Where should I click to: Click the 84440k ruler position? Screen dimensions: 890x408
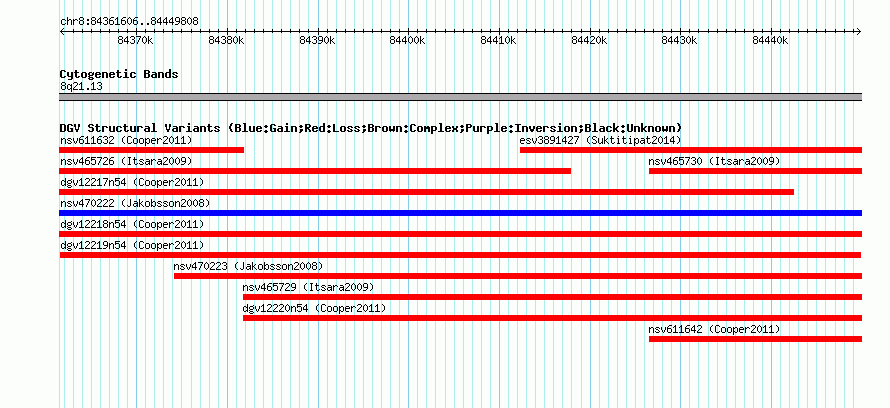771,41
